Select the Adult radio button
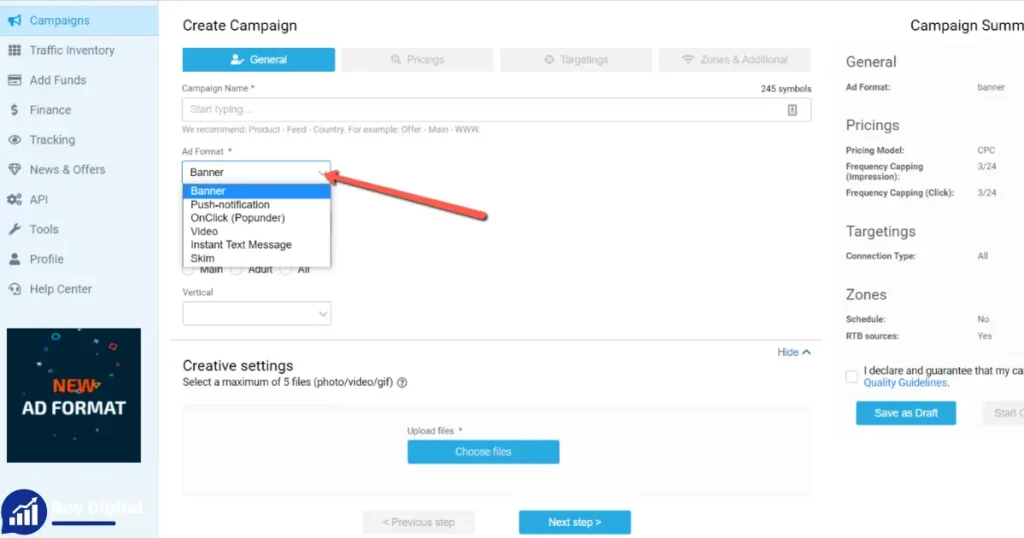Screen dimensions: 1024x538 (236, 270)
